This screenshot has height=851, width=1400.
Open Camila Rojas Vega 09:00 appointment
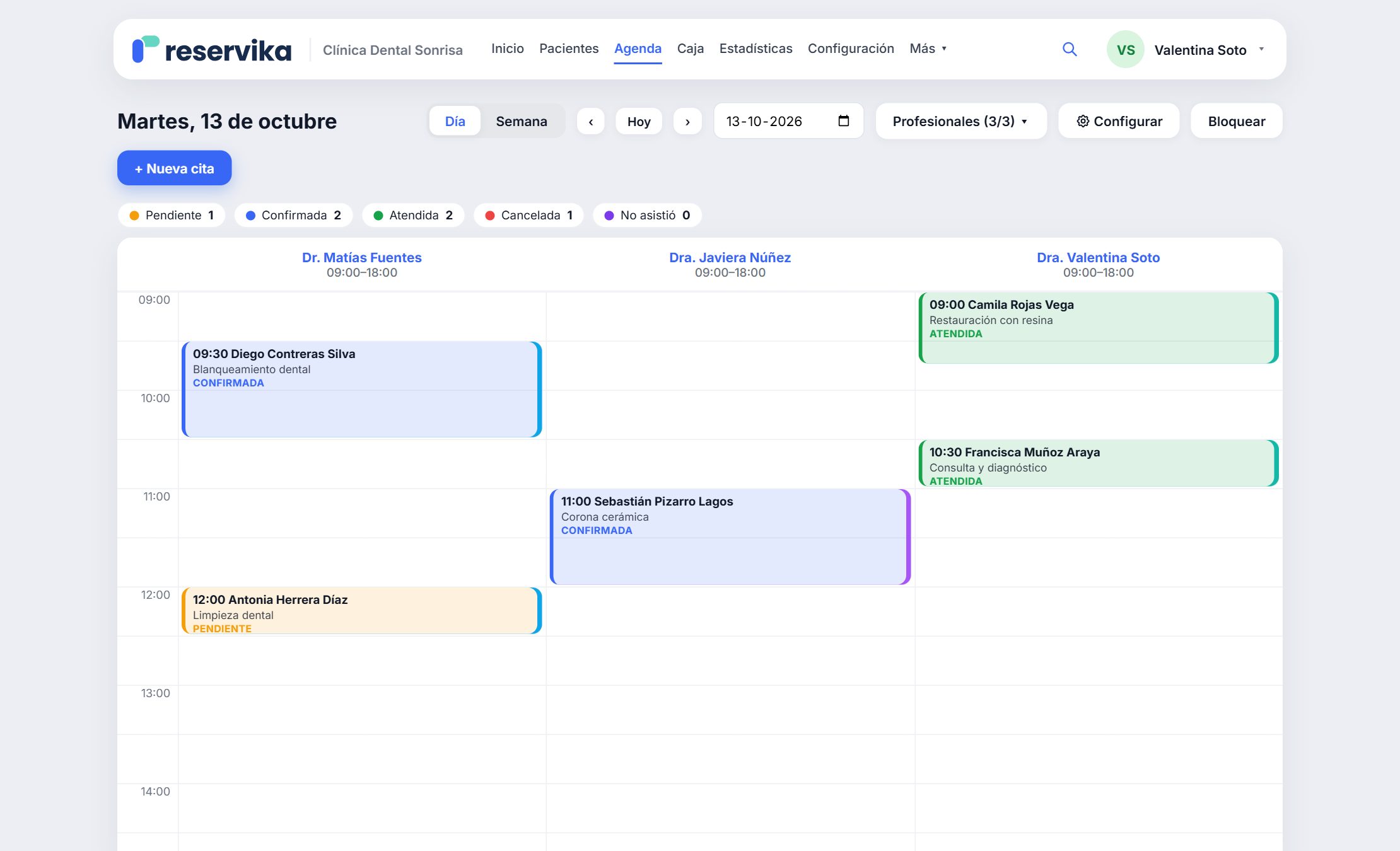(1099, 328)
